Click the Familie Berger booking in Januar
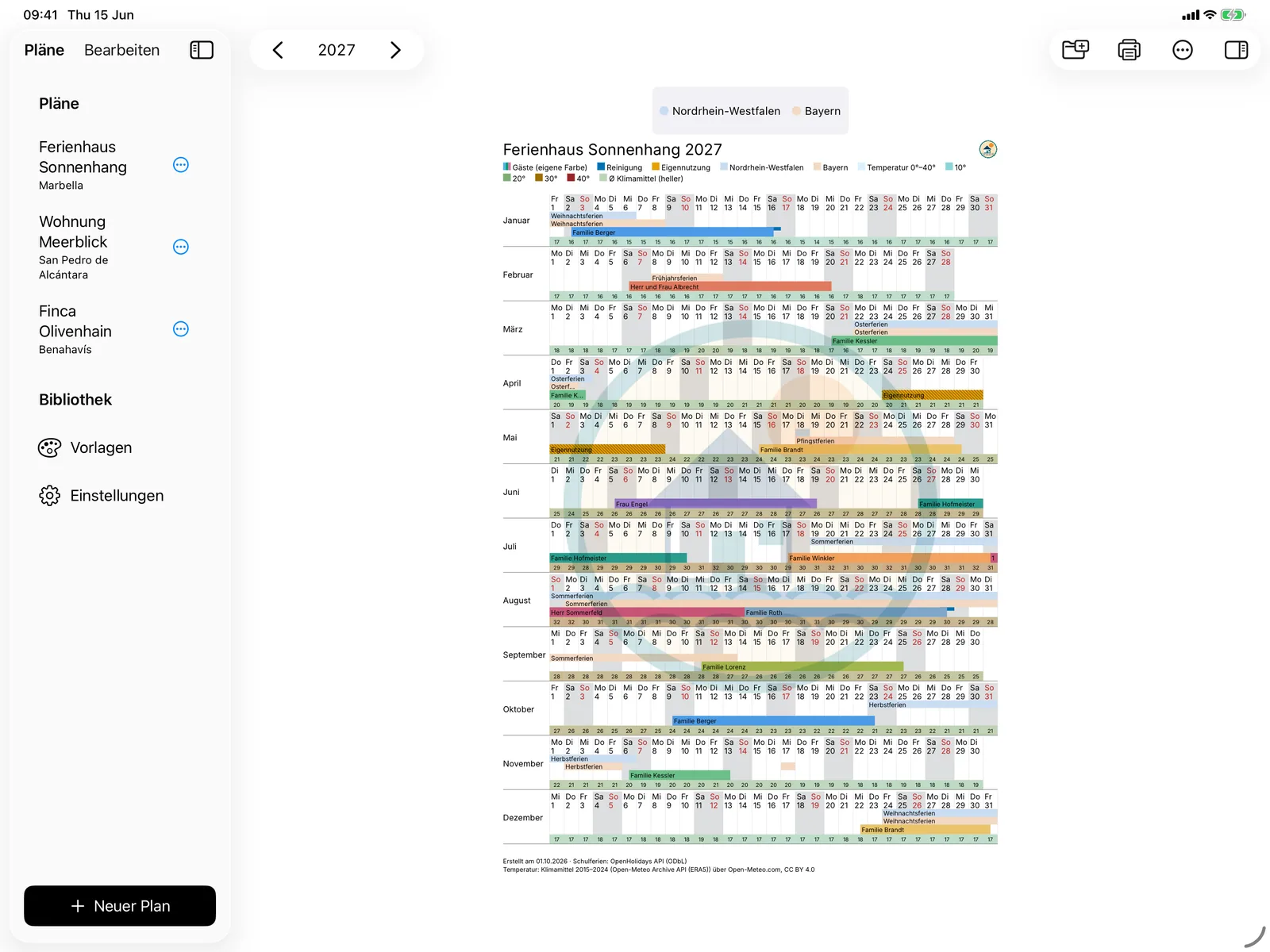The width and height of the screenshot is (1270, 952). [672, 232]
